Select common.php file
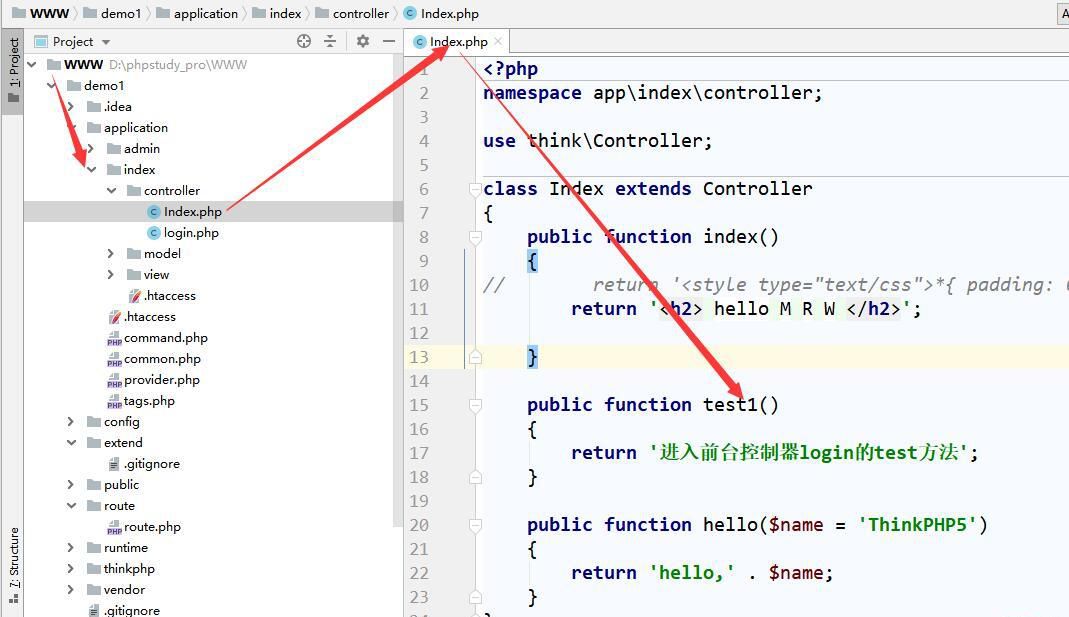 point(162,359)
